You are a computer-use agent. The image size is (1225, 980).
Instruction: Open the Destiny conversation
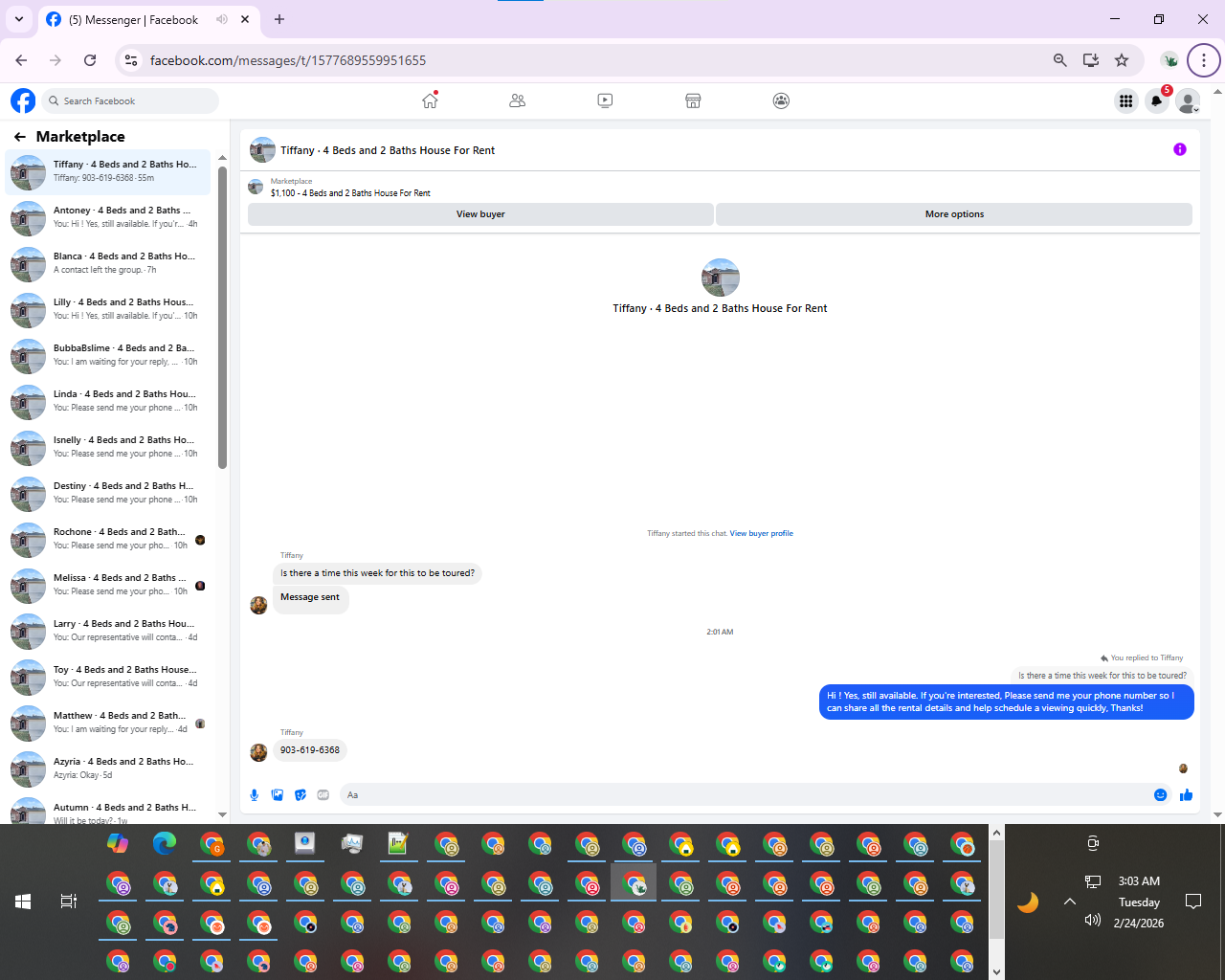107,493
